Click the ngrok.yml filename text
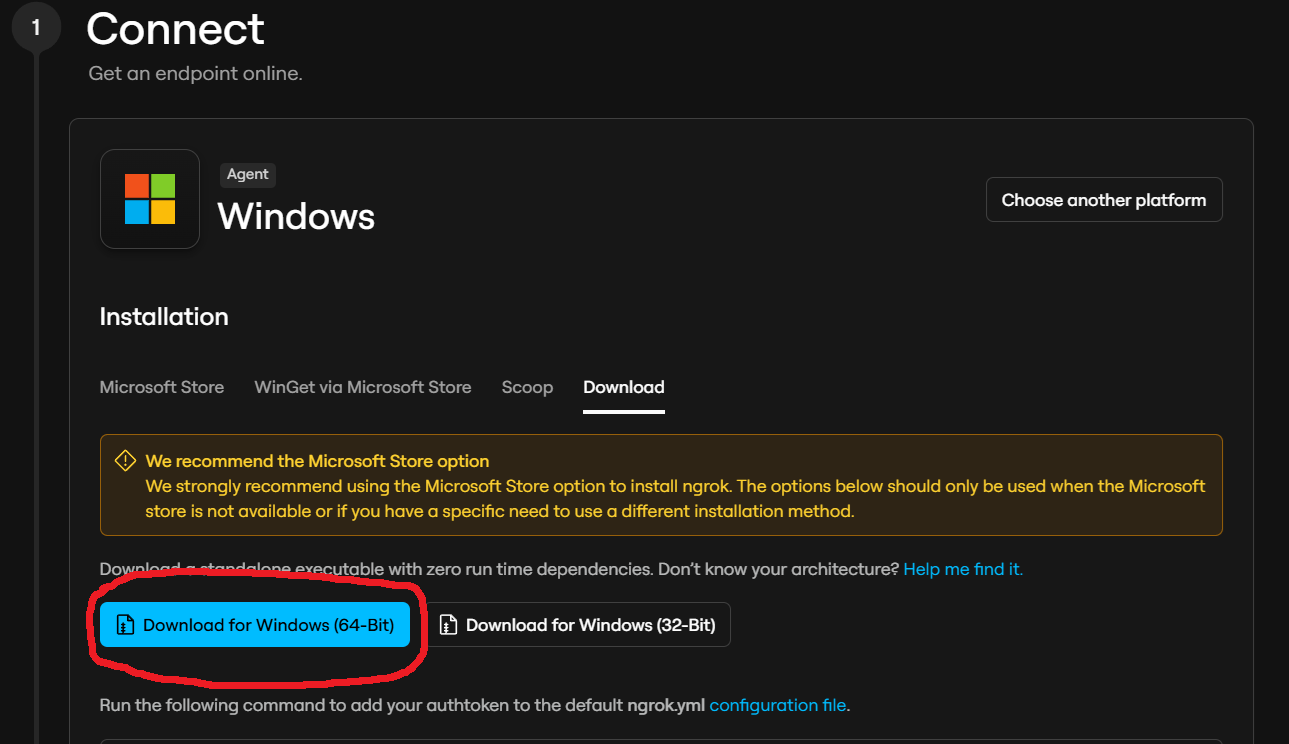This screenshot has width=1289, height=744. pyautogui.click(x=666, y=705)
